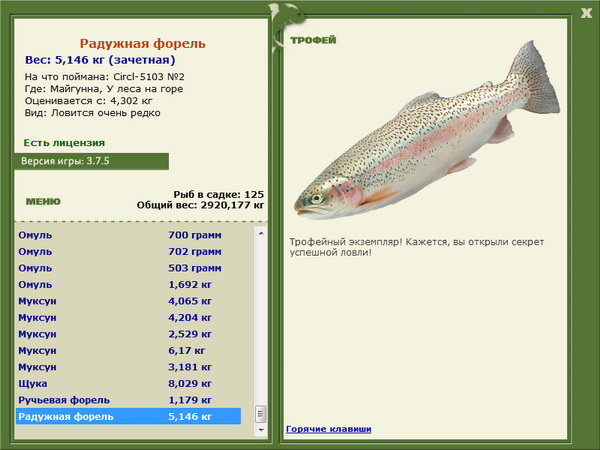
Task: Select the Муксун 6,17 кг entry
Action: coord(129,350)
